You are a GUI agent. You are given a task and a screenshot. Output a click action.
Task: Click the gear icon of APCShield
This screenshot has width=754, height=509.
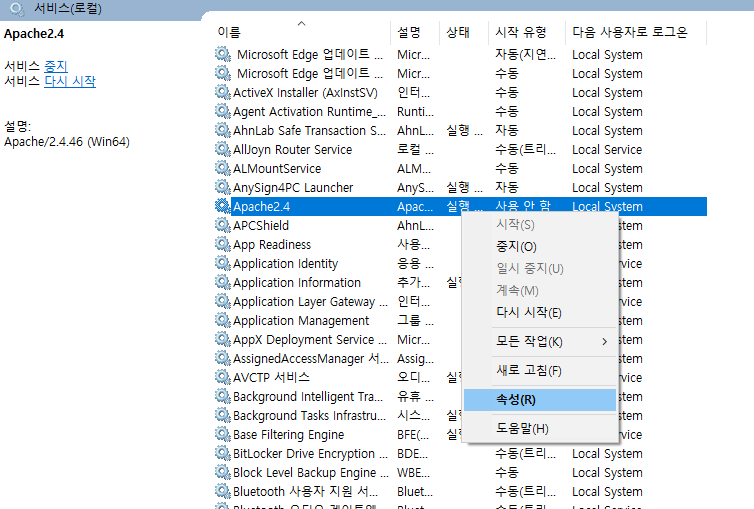tap(223, 225)
